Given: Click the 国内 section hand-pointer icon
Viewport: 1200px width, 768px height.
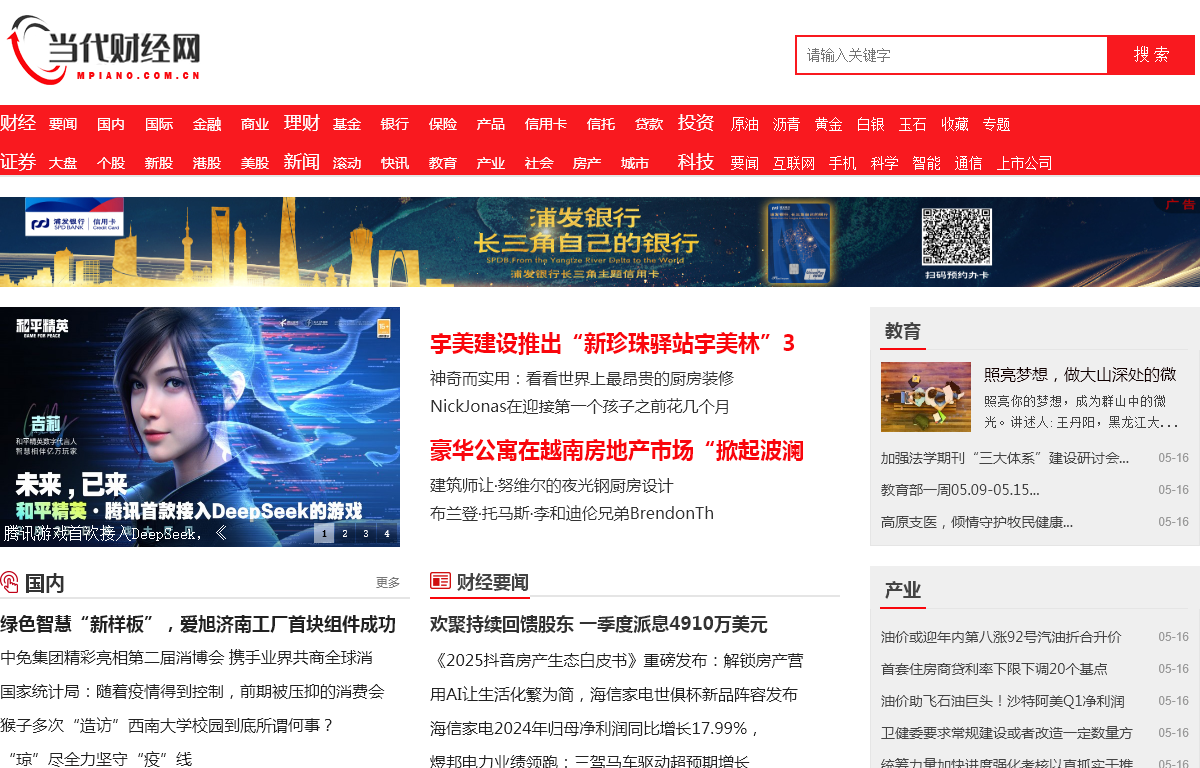Looking at the screenshot, I should tap(9, 582).
